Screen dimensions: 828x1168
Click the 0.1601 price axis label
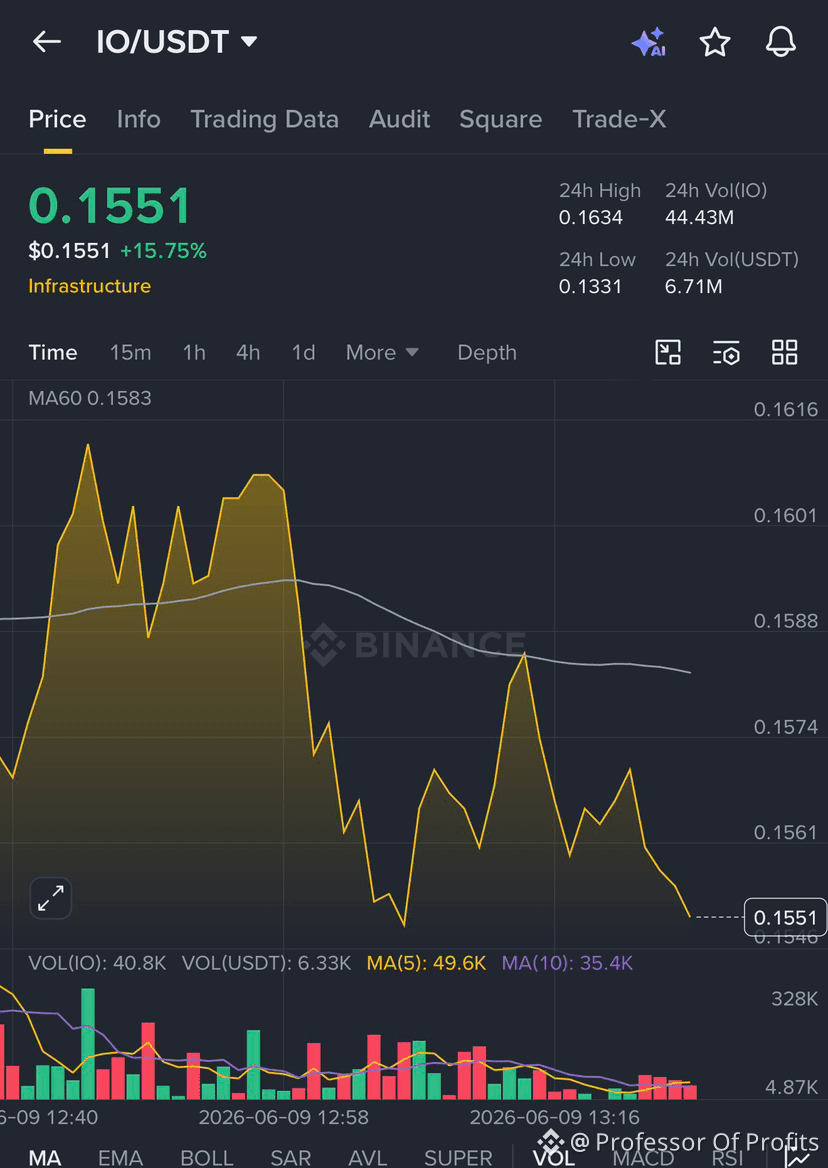point(786,515)
